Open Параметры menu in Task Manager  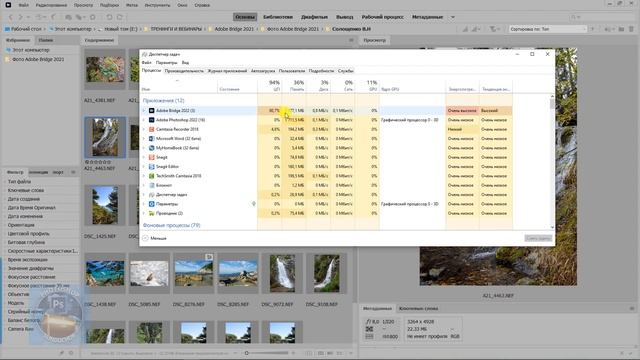pyautogui.click(x=167, y=62)
